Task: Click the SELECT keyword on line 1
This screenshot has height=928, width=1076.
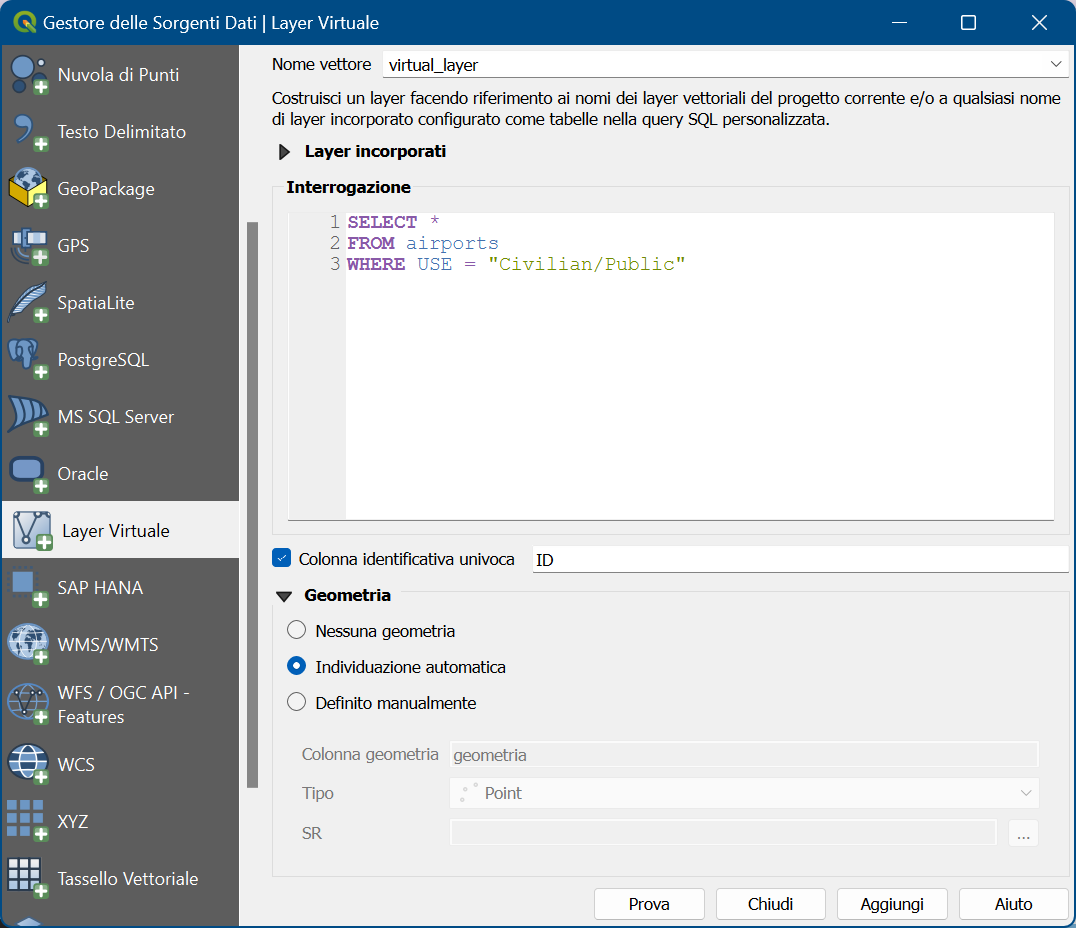Action: [382, 222]
